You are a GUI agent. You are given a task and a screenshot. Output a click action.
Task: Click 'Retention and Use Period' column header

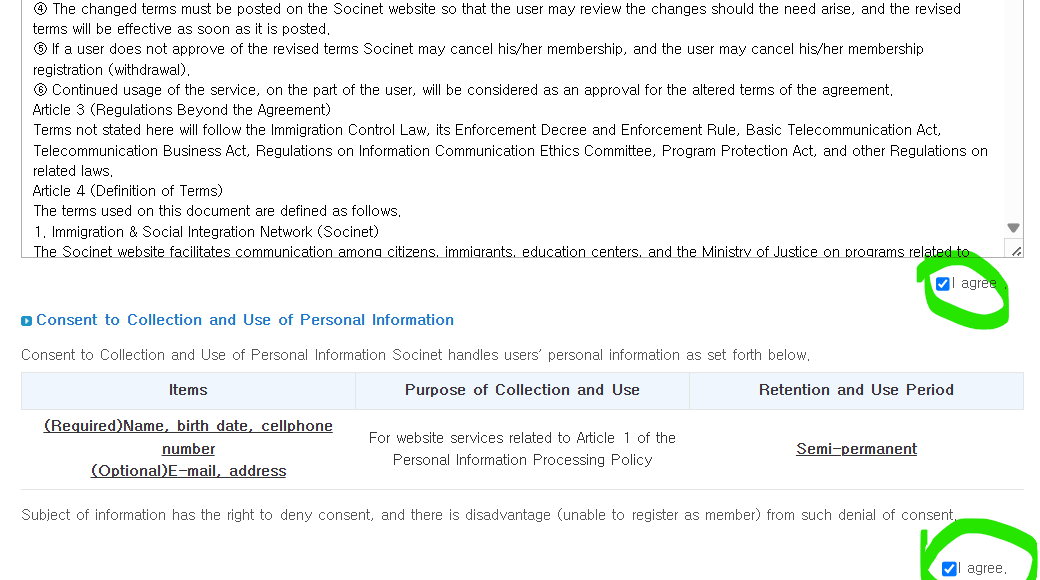(856, 390)
